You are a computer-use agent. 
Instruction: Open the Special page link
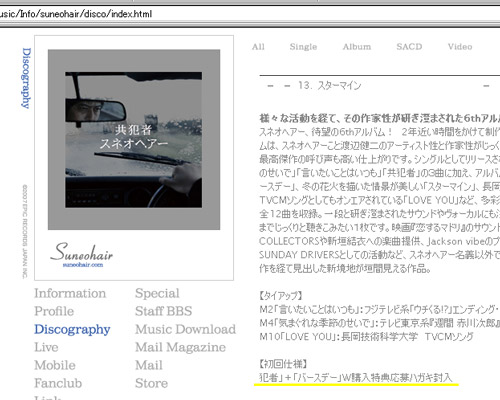click(157, 294)
